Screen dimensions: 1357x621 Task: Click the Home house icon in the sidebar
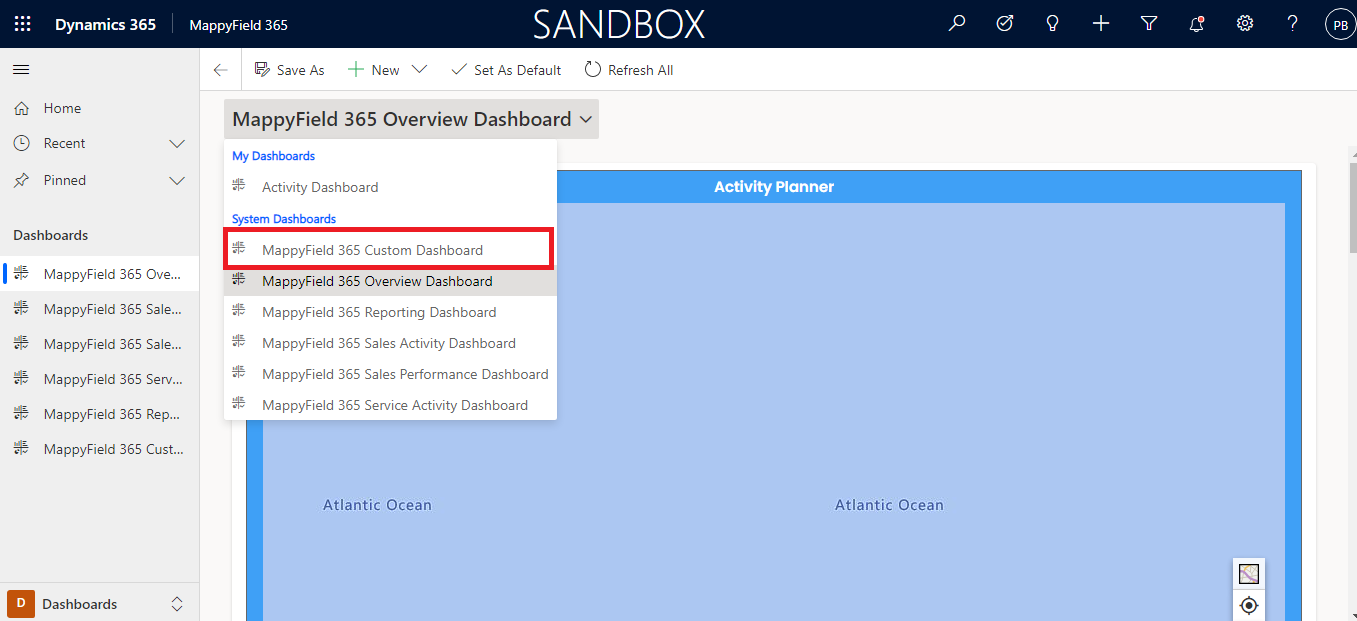pyautogui.click(x=21, y=108)
